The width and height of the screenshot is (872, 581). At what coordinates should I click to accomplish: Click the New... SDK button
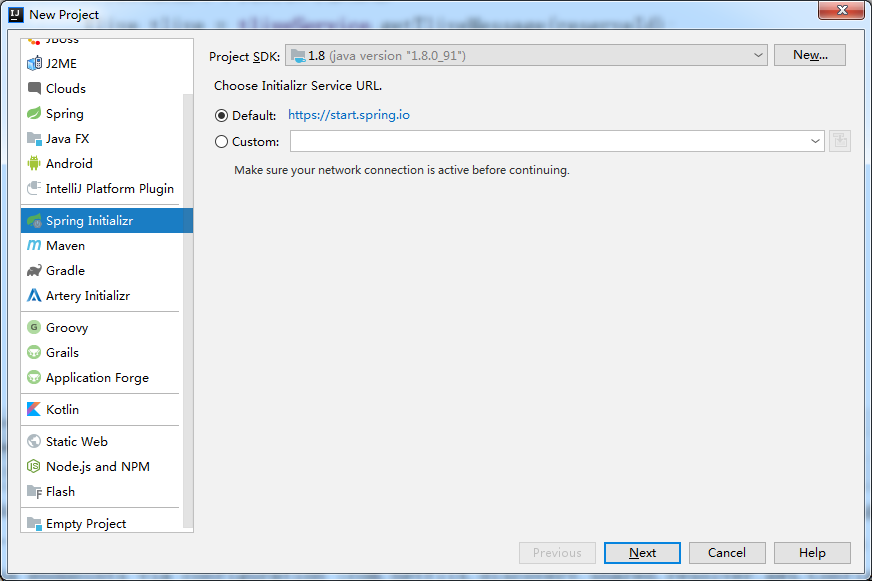pyautogui.click(x=810, y=55)
